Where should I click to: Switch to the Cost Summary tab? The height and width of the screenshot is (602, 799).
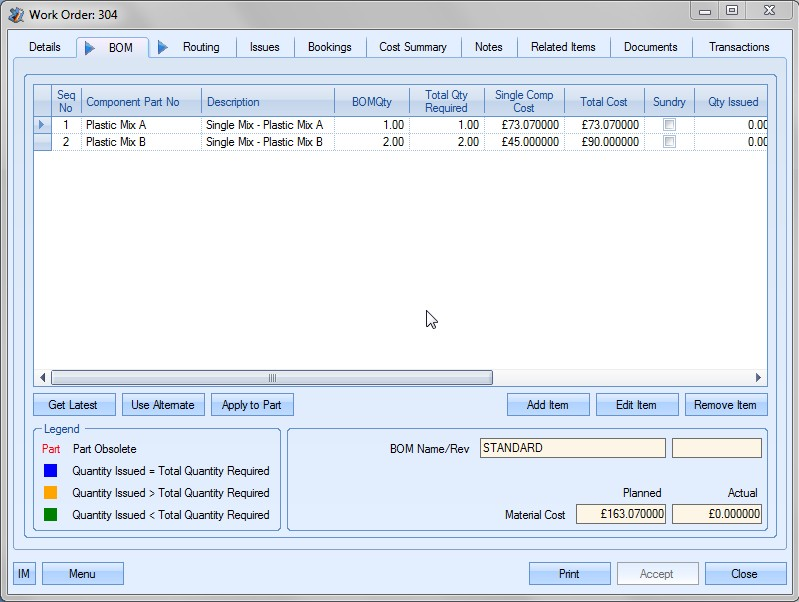pyautogui.click(x=413, y=47)
